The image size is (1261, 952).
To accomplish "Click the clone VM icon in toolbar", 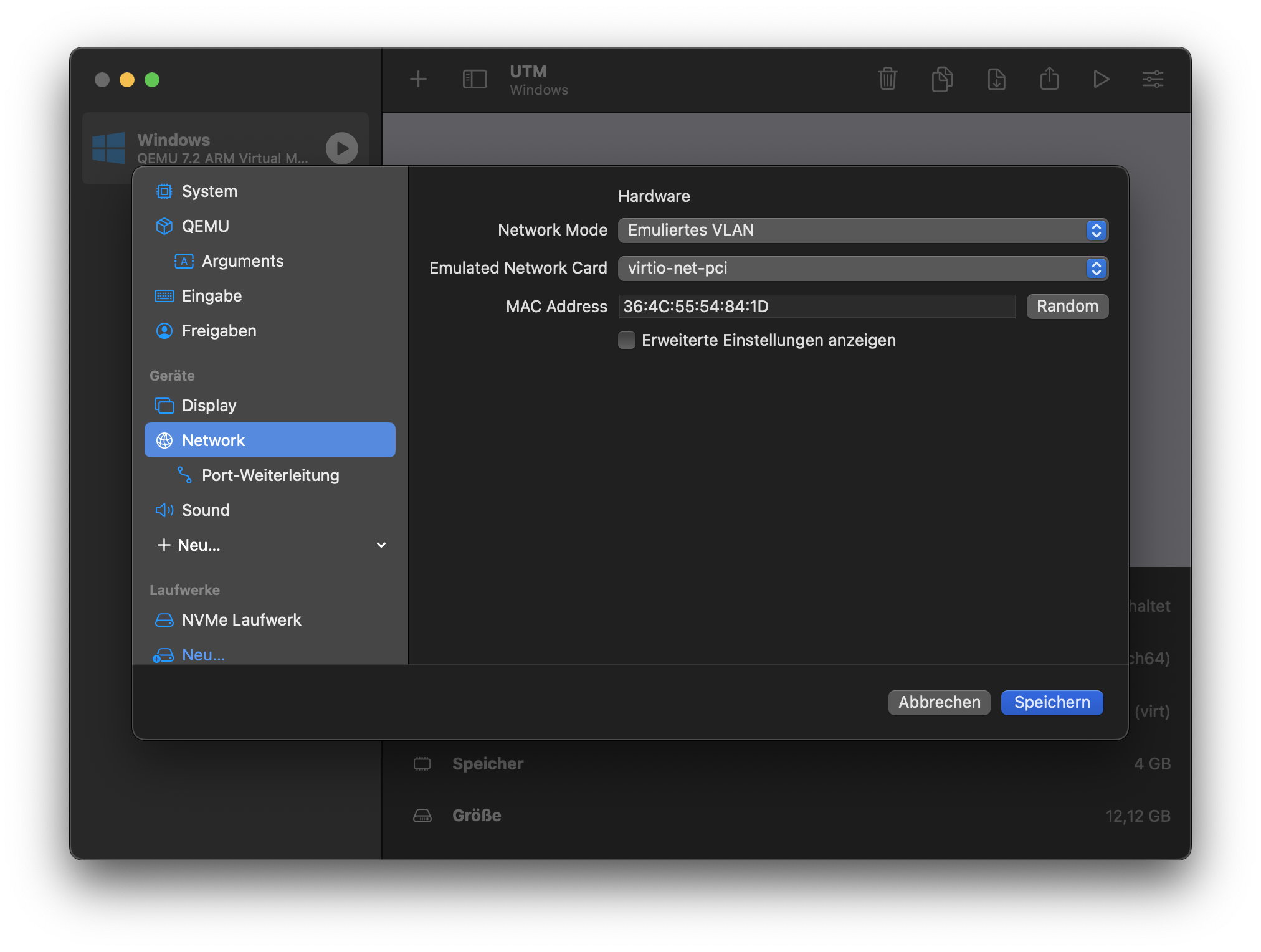I will point(942,79).
